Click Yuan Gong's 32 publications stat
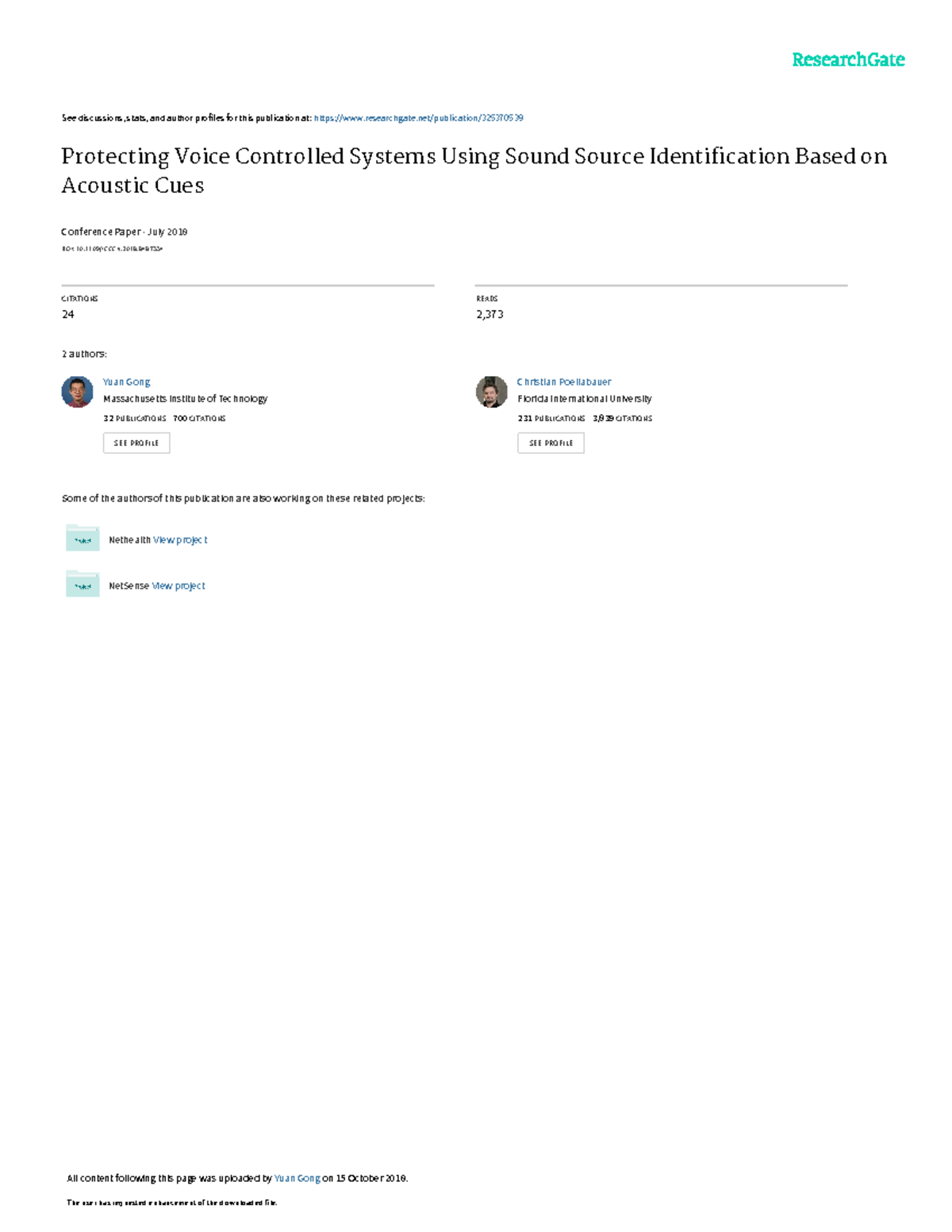This screenshot has height=1232, width=952. coord(134,418)
